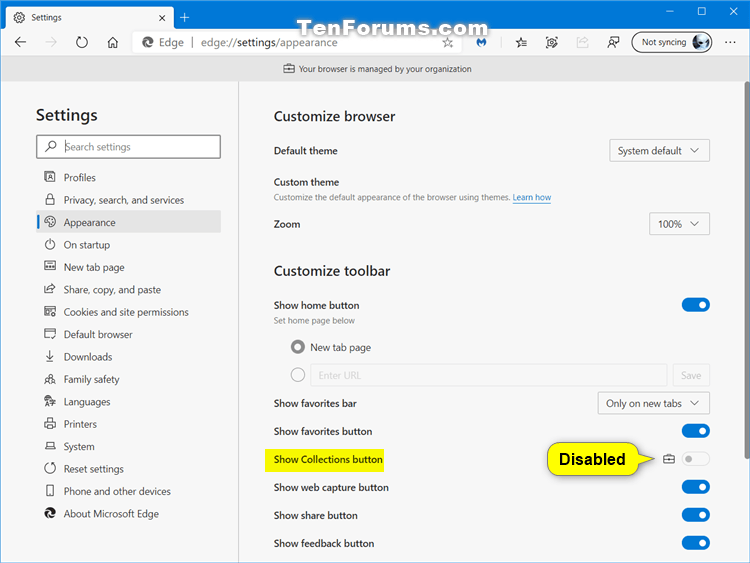Select New tab page radio option
The height and width of the screenshot is (563, 750).
coord(298,347)
